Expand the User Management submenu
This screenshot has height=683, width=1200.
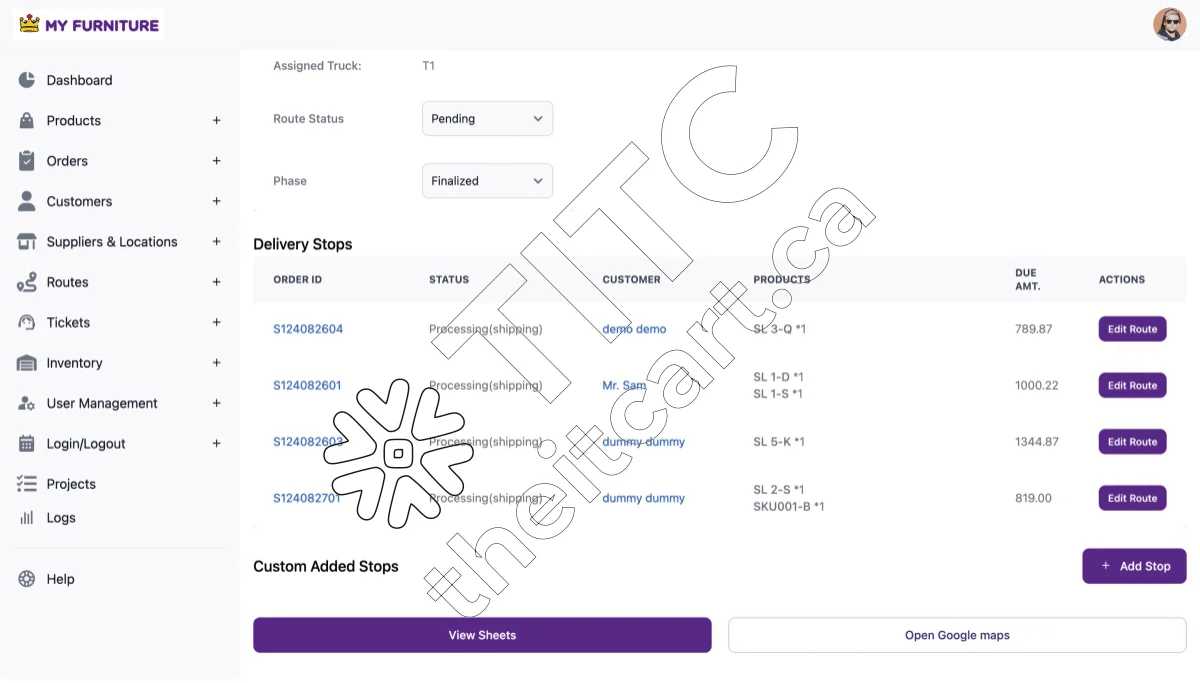click(216, 404)
